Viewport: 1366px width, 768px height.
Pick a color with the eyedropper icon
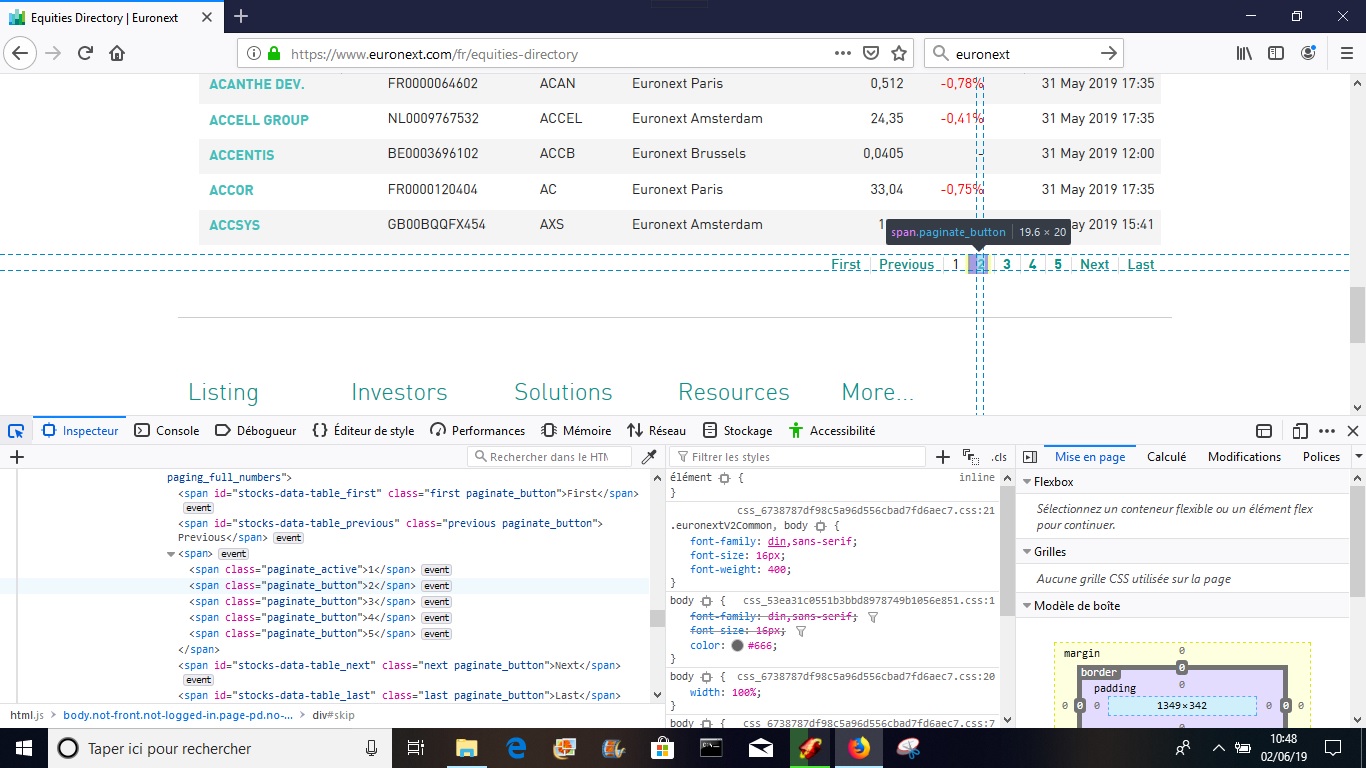point(649,457)
